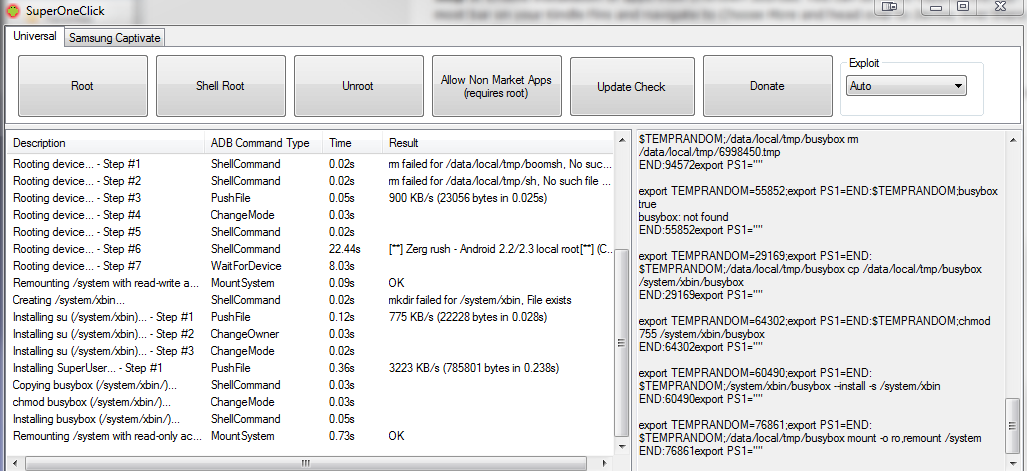Click the horizontal scrollbar thumb
Screen dimensions: 1027x471
305,463
